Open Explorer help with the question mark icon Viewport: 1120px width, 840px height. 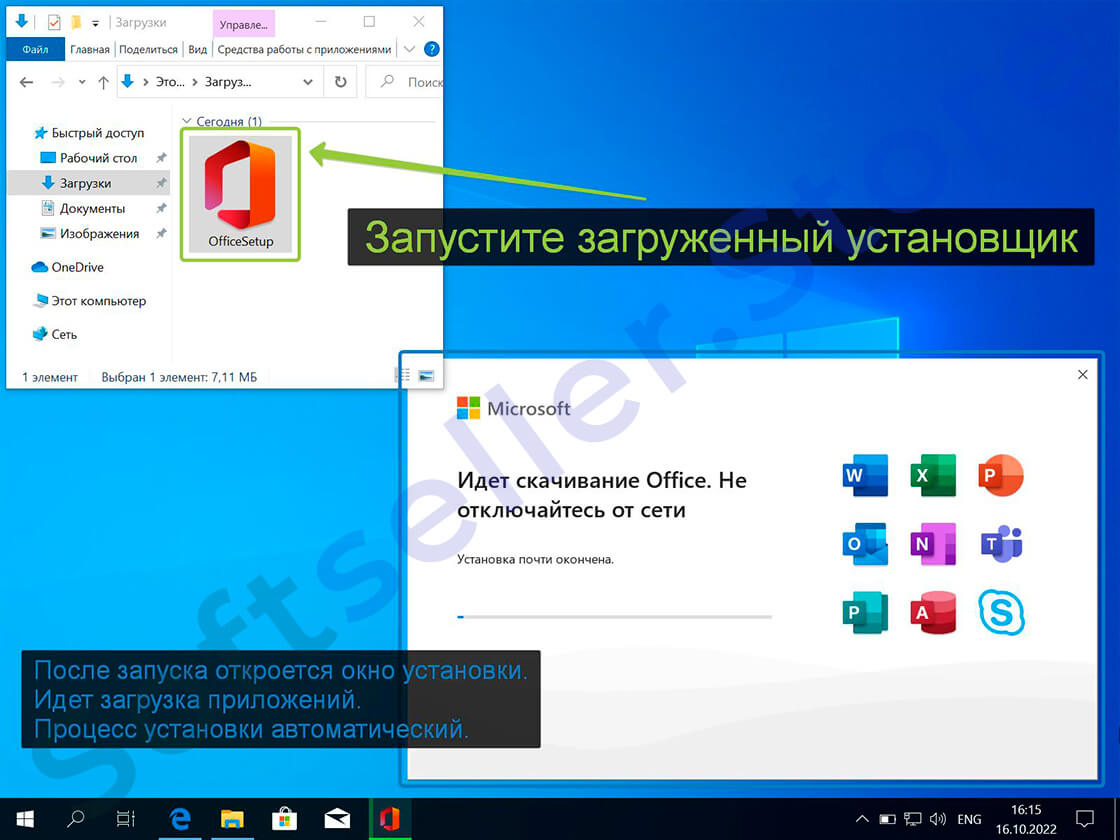click(431, 49)
